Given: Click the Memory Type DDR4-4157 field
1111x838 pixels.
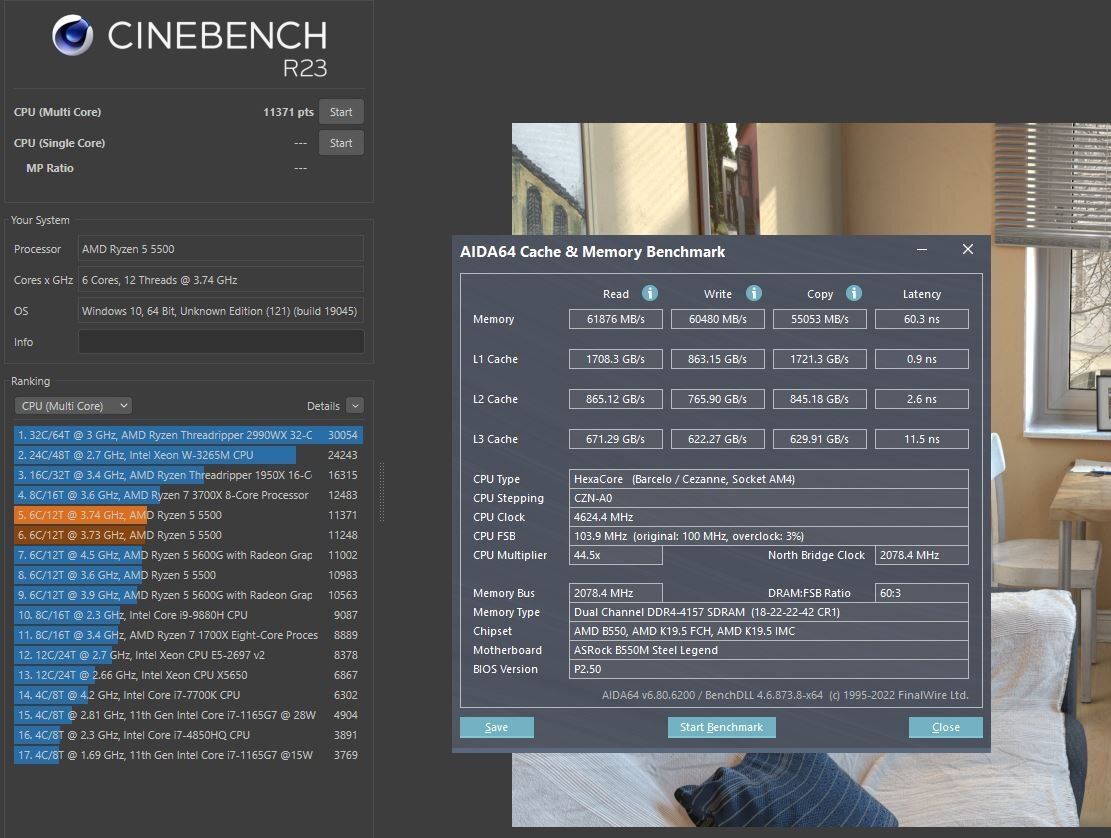Looking at the screenshot, I should click(769, 612).
